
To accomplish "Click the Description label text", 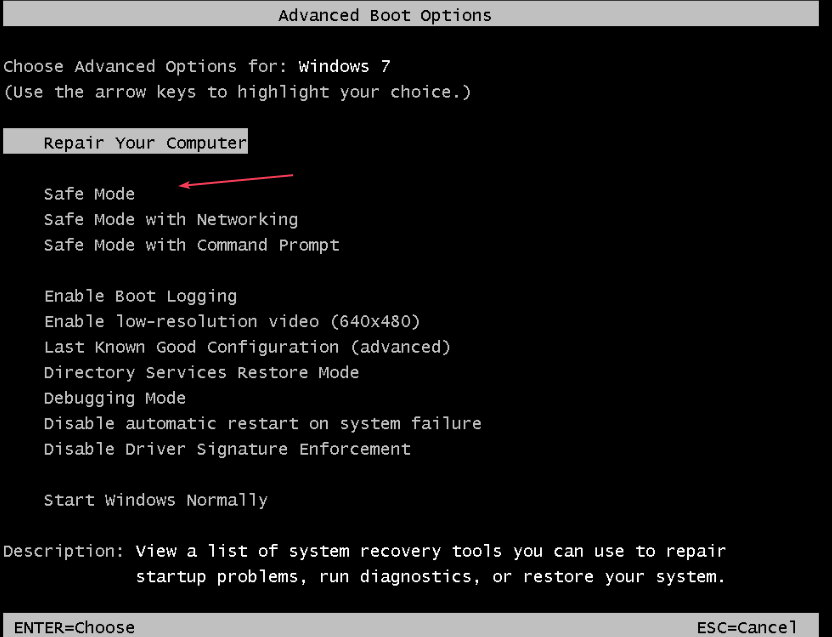I will coord(63,551).
